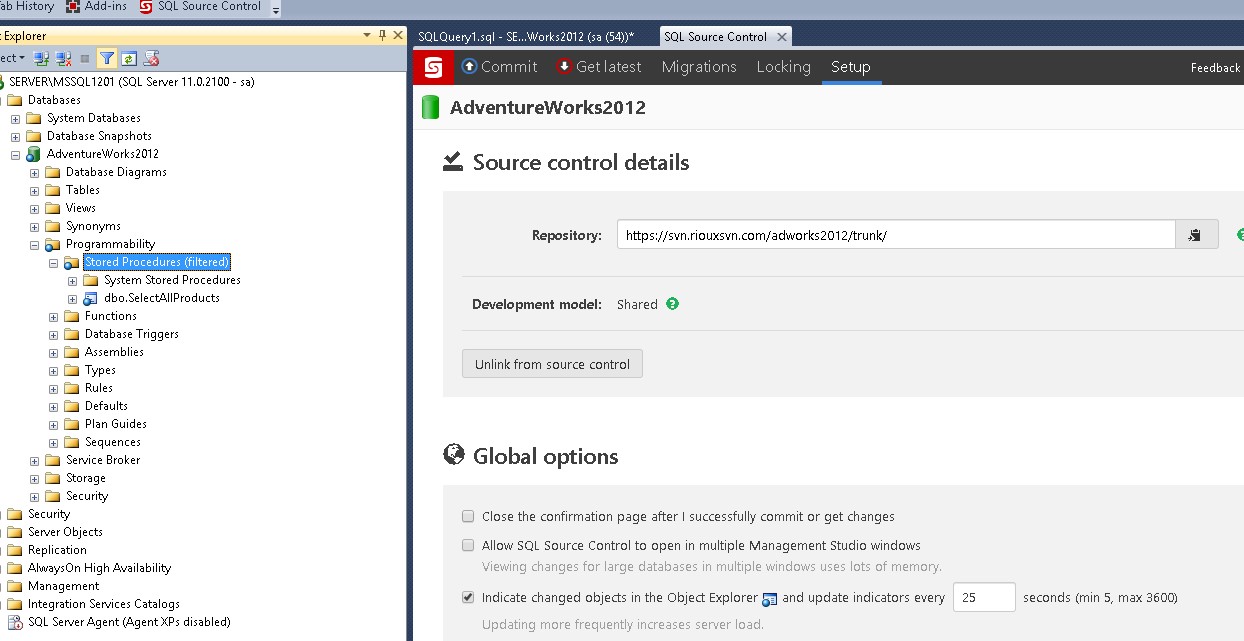Select the Stored Procedures (filtered) item
This screenshot has width=1244, height=641.
tap(157, 262)
